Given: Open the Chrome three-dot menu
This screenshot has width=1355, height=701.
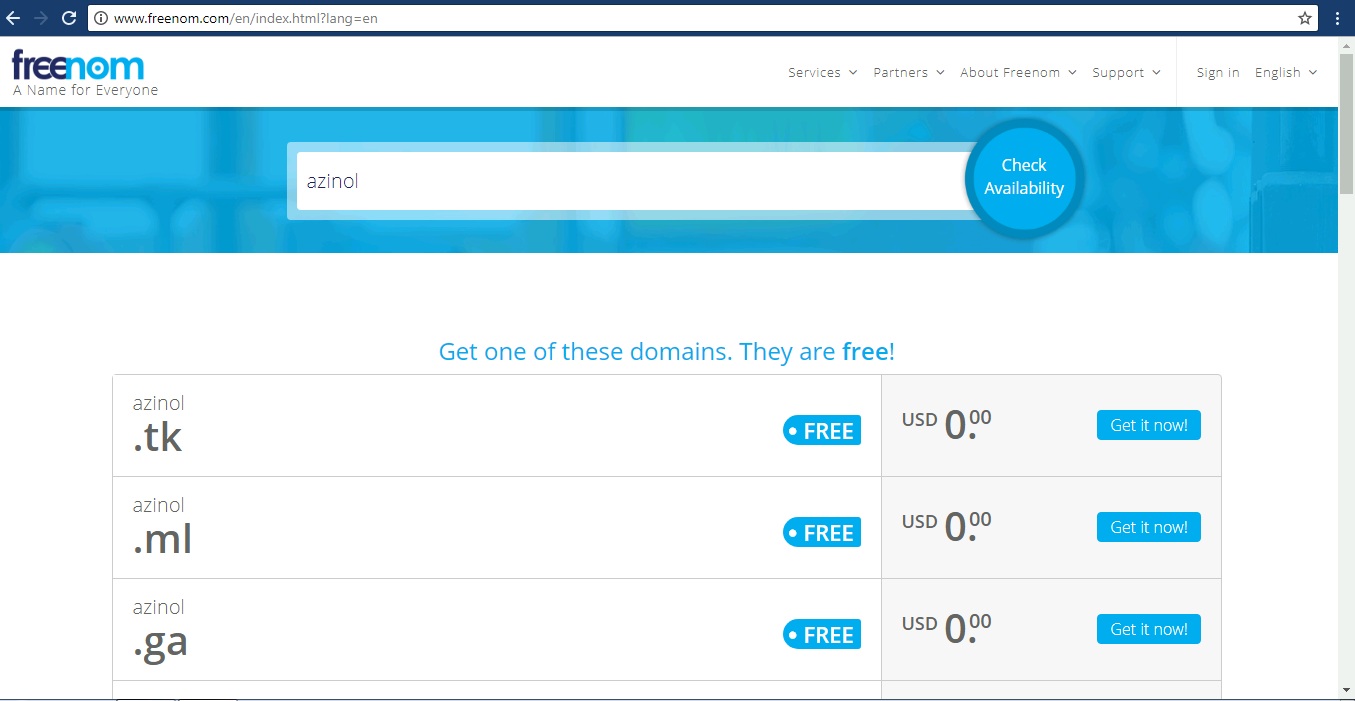Looking at the screenshot, I should point(1337,18).
